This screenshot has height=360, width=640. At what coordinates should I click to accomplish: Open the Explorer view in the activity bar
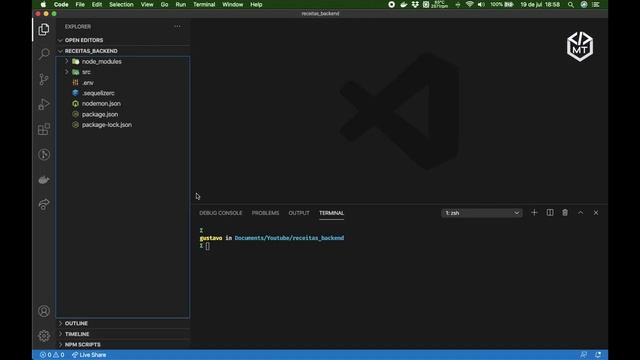point(44,29)
